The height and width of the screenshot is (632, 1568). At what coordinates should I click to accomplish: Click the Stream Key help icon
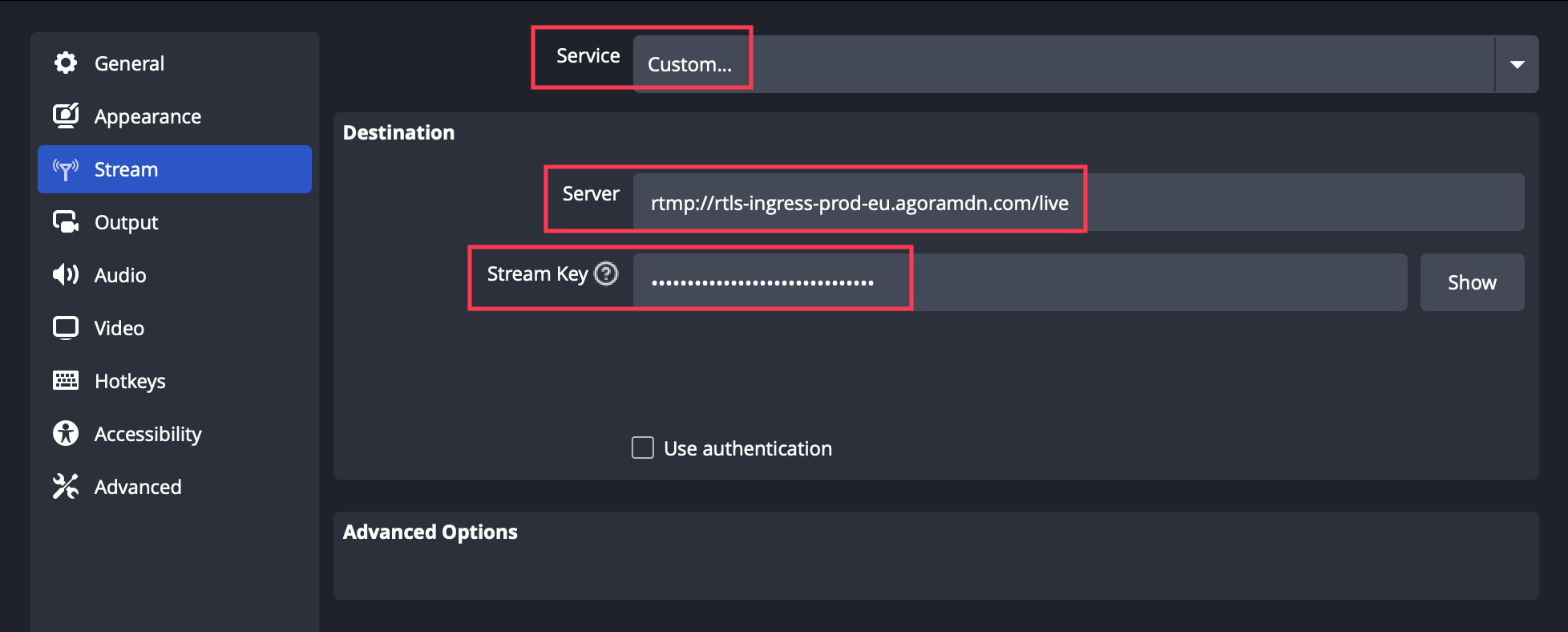606,274
